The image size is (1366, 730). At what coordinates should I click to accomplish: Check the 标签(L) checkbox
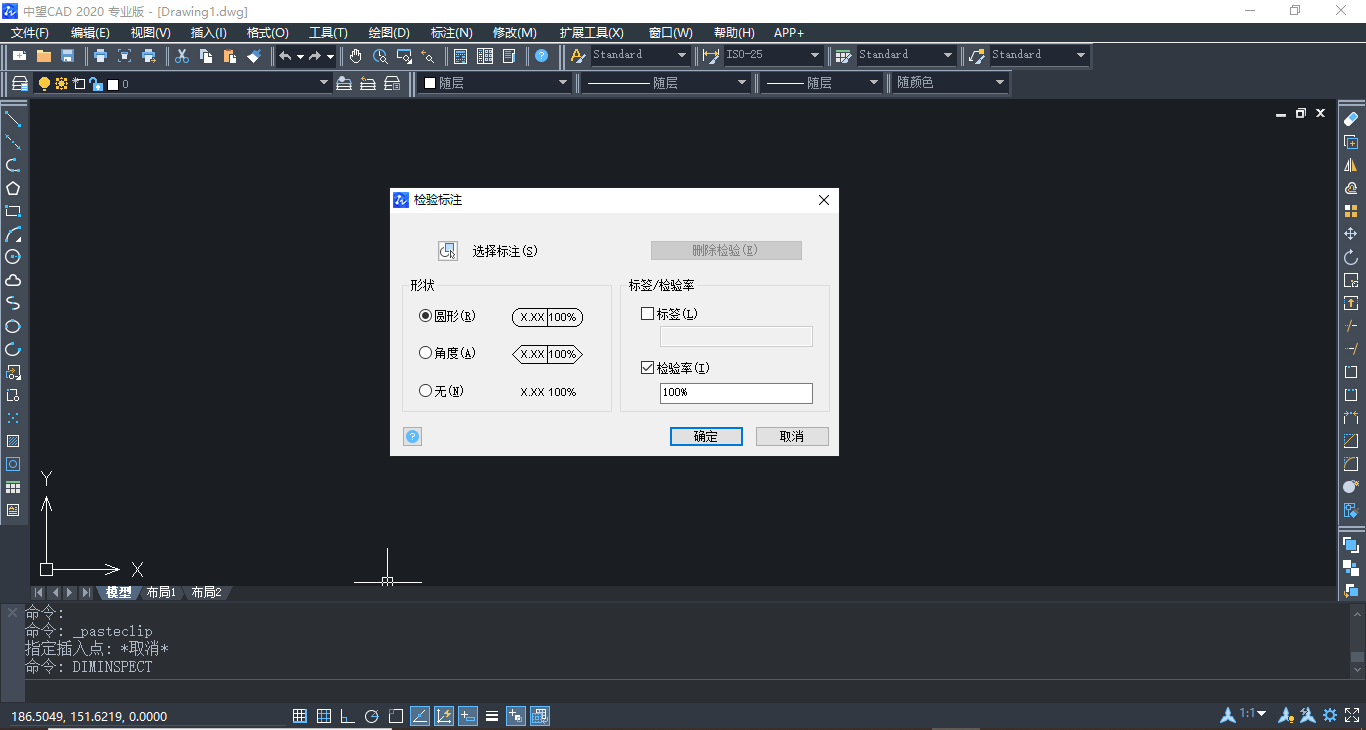coord(645,313)
